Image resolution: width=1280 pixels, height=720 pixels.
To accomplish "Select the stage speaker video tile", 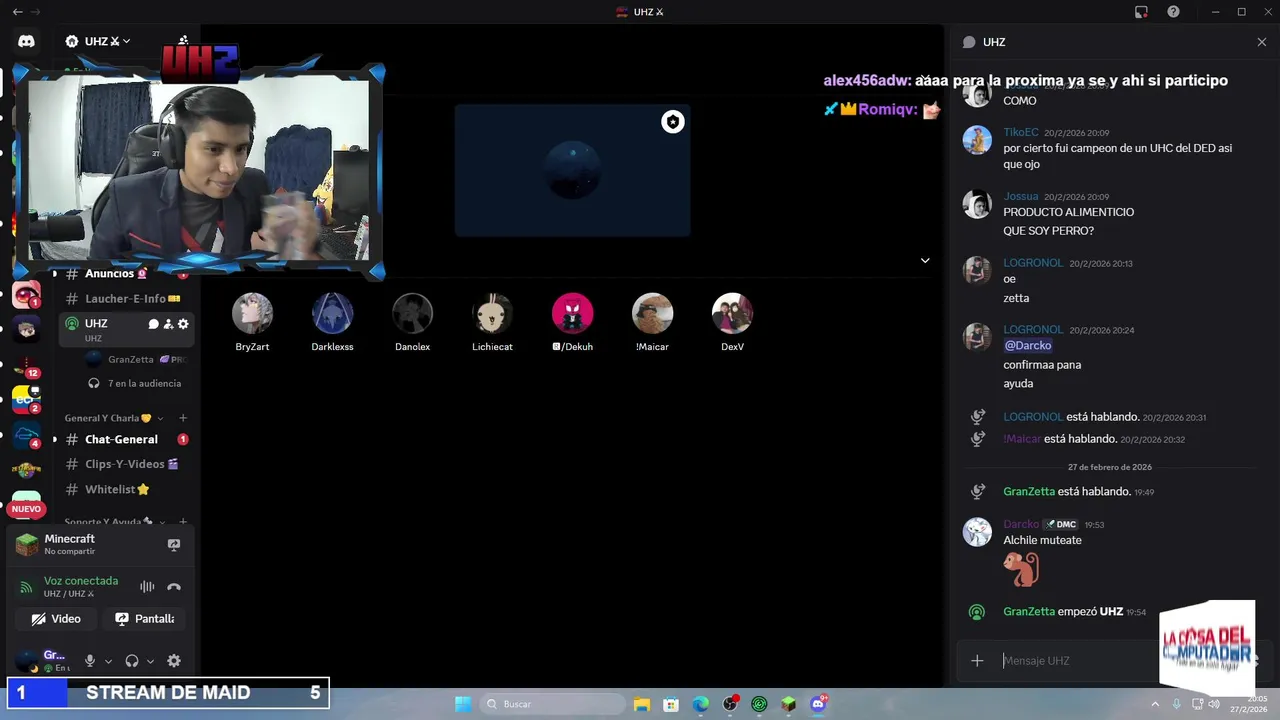I will point(572,171).
